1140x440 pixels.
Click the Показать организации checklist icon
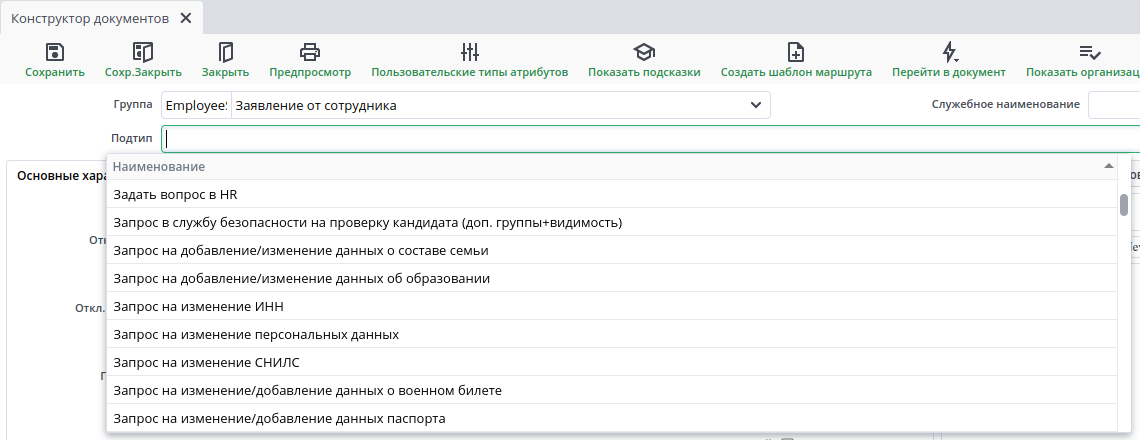(x=1090, y=52)
